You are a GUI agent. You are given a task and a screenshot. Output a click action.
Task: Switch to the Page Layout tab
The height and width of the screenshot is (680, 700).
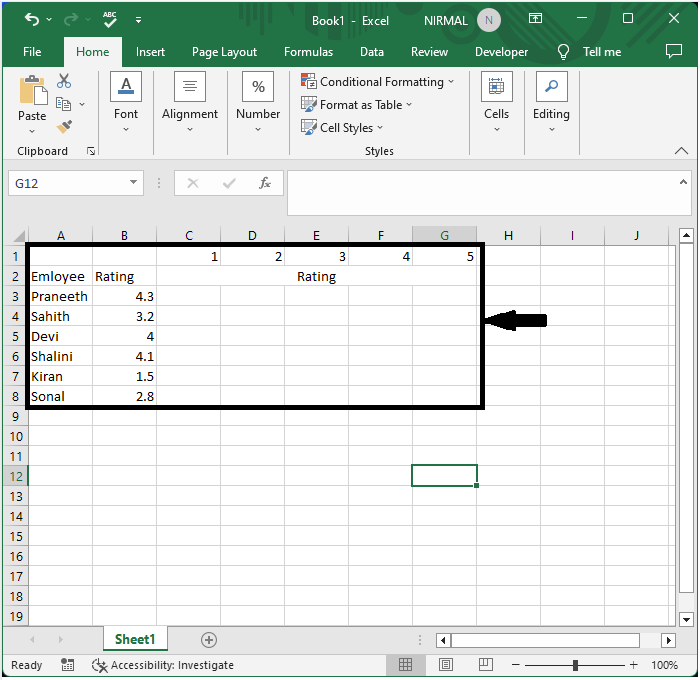click(x=224, y=52)
